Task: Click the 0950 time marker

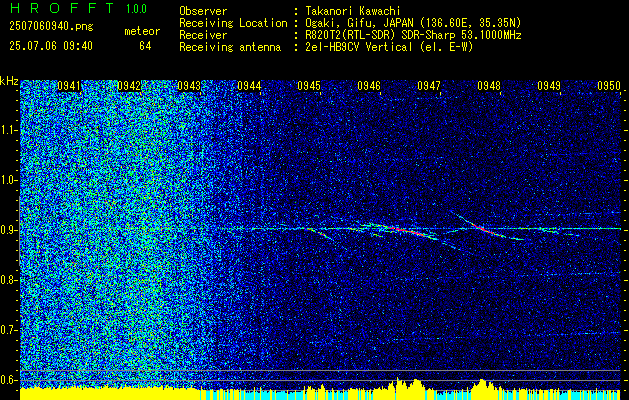Action: click(609, 86)
